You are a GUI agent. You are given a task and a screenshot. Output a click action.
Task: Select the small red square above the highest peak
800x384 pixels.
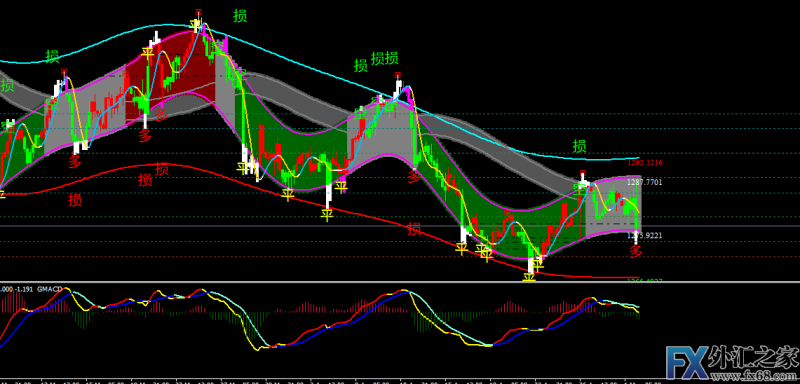[x=199, y=12]
